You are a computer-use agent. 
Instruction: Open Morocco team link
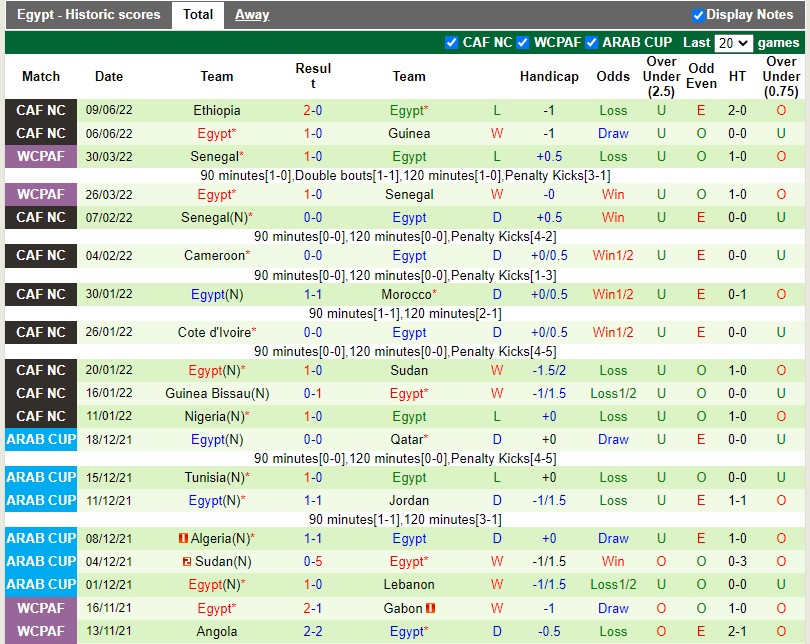click(407, 294)
